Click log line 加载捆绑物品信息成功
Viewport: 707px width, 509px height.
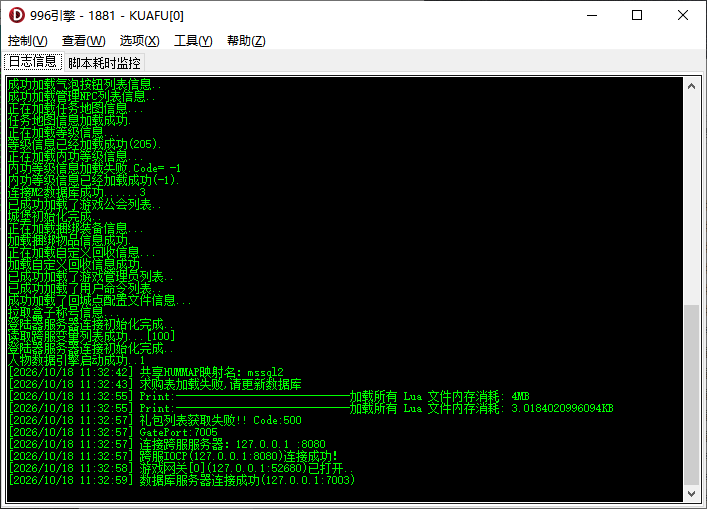coord(70,240)
